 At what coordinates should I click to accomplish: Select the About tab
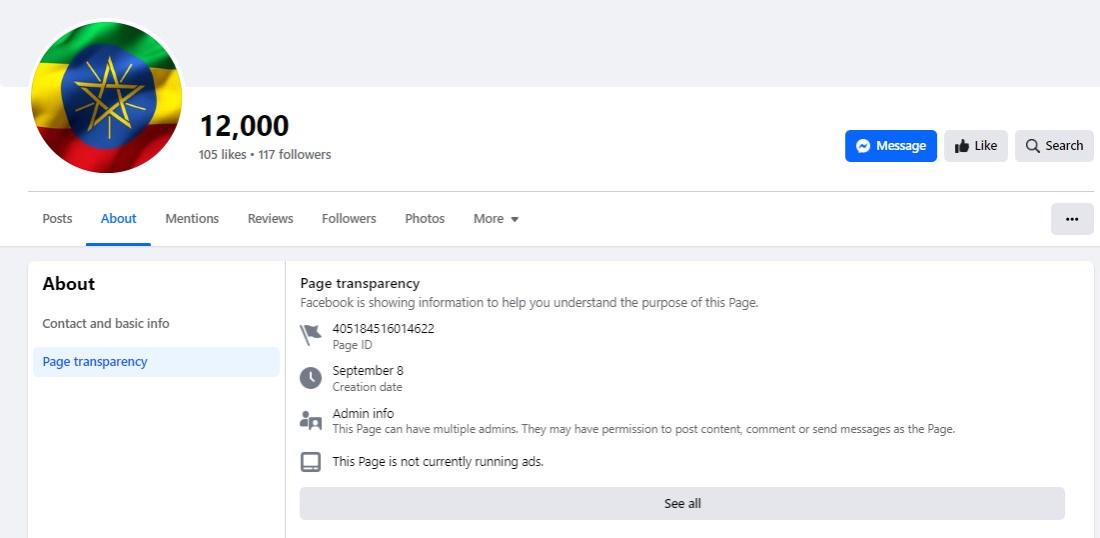pyautogui.click(x=119, y=219)
